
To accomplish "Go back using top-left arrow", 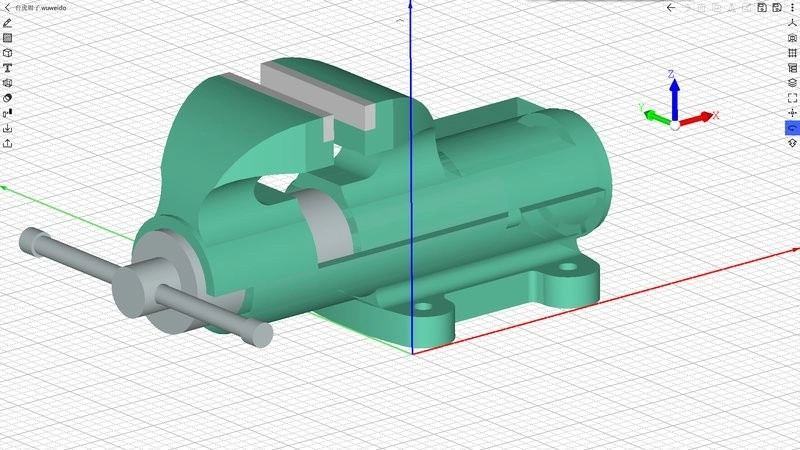I will (5, 7).
